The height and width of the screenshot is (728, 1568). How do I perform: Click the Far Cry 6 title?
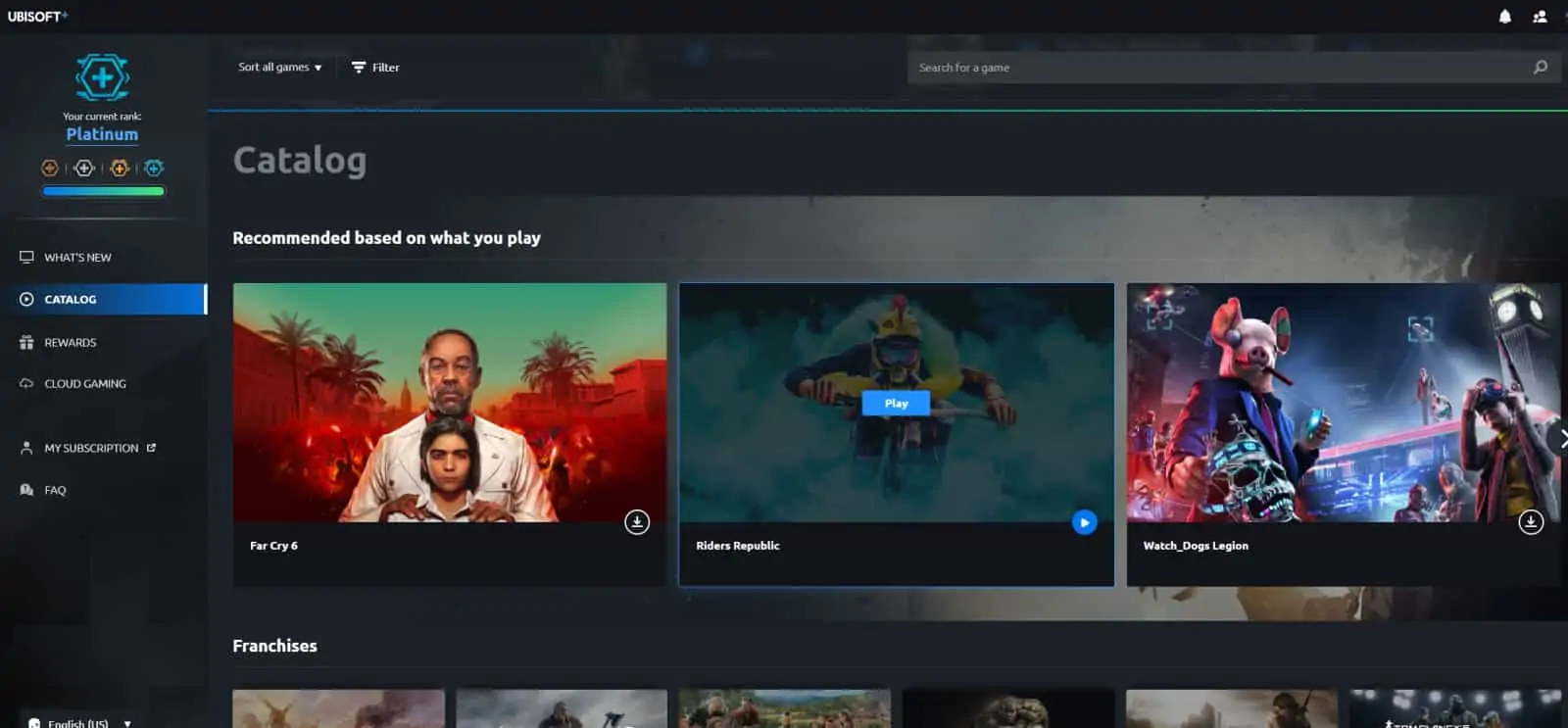click(273, 546)
